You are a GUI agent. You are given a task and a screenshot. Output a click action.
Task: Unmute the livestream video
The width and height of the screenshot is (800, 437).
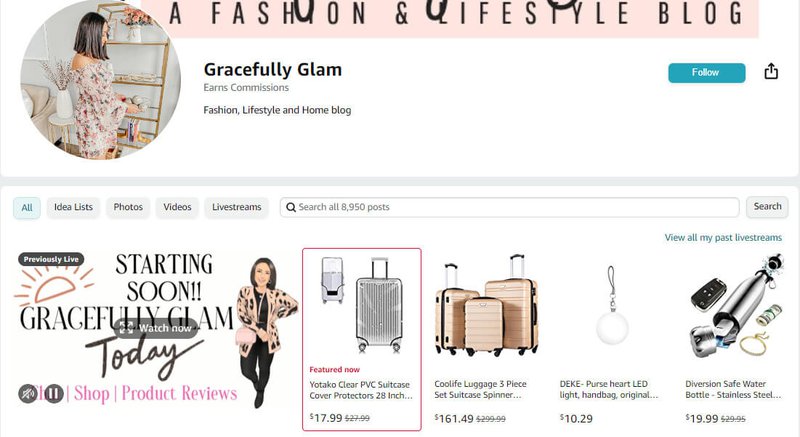coord(28,393)
